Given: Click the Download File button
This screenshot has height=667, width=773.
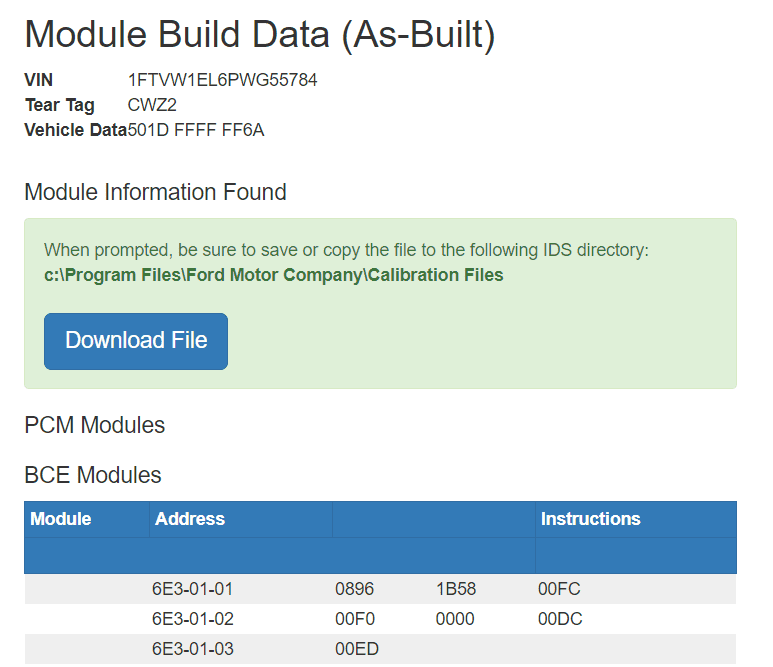Looking at the screenshot, I should 136,341.
